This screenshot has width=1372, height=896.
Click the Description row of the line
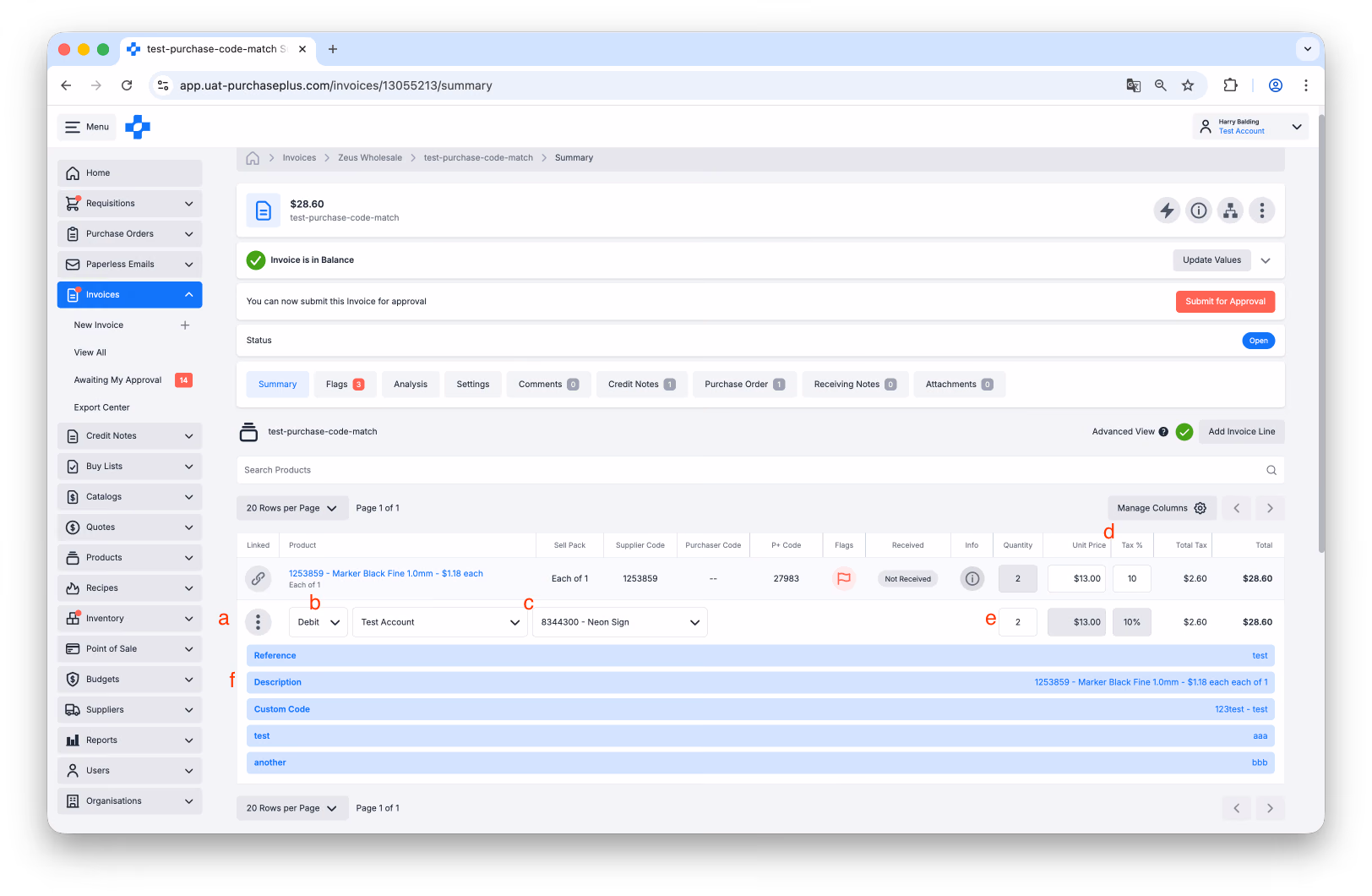[x=760, y=682]
